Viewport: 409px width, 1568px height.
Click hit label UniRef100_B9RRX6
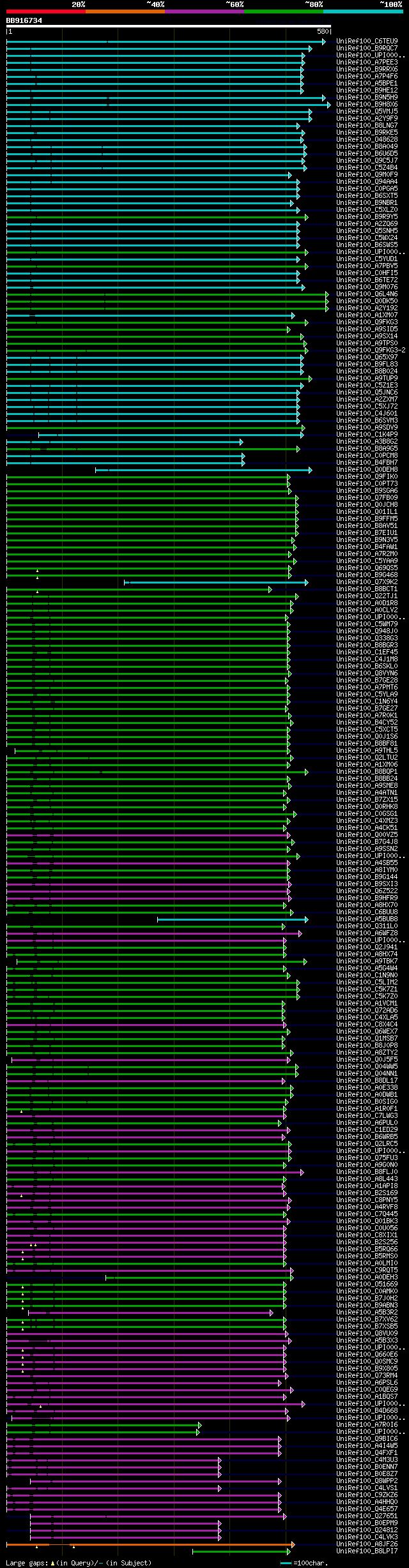(367, 69)
